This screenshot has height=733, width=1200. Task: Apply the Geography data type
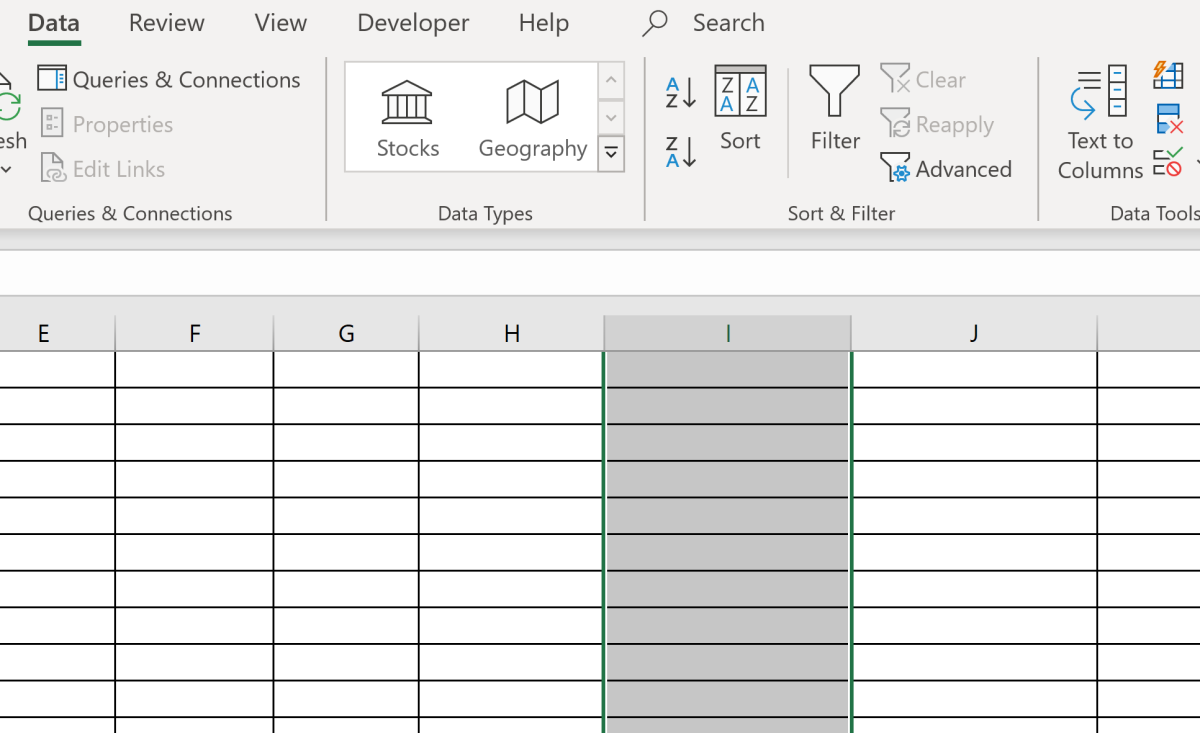tap(532, 113)
